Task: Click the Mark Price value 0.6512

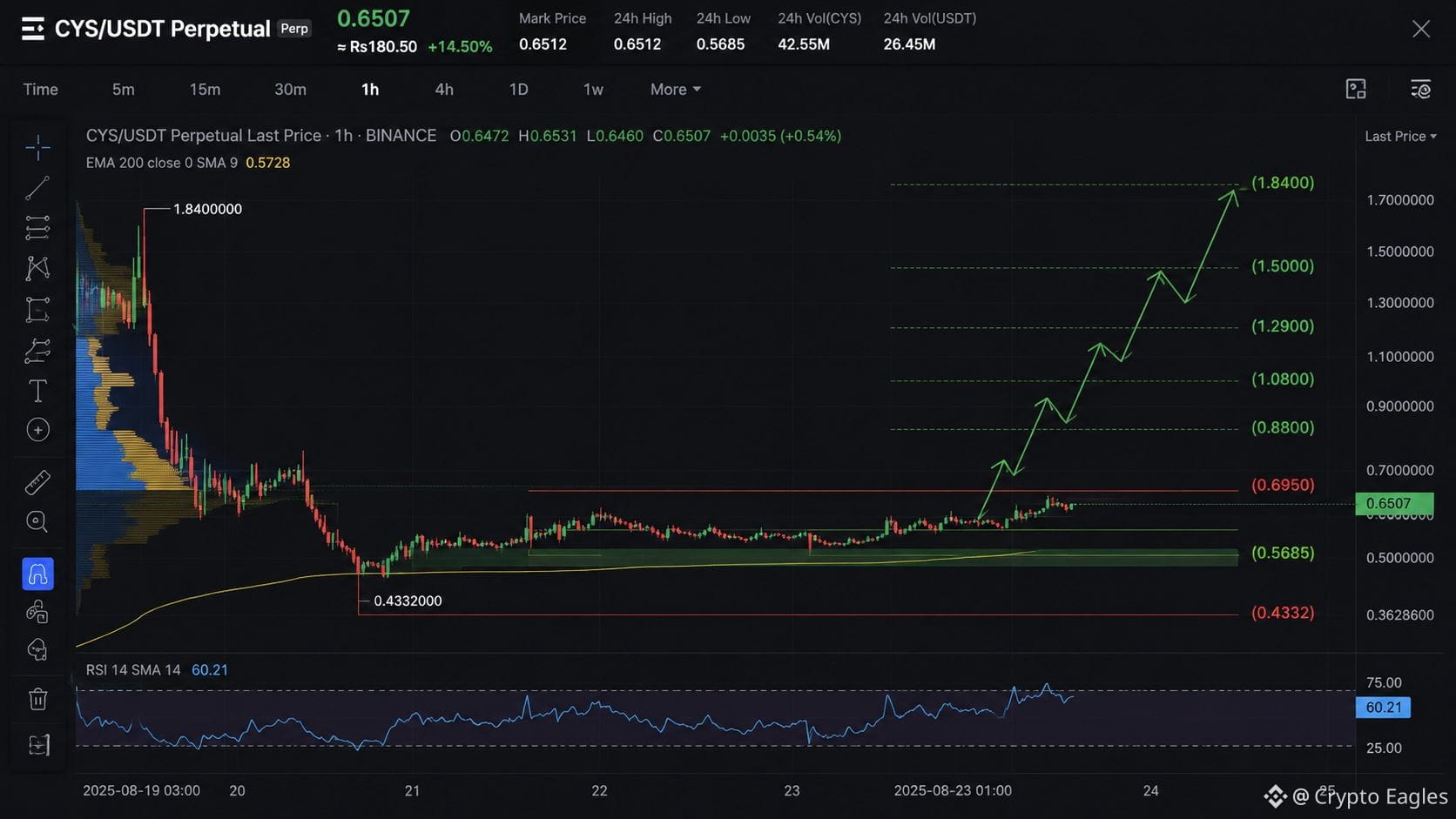Action: pyautogui.click(x=543, y=44)
